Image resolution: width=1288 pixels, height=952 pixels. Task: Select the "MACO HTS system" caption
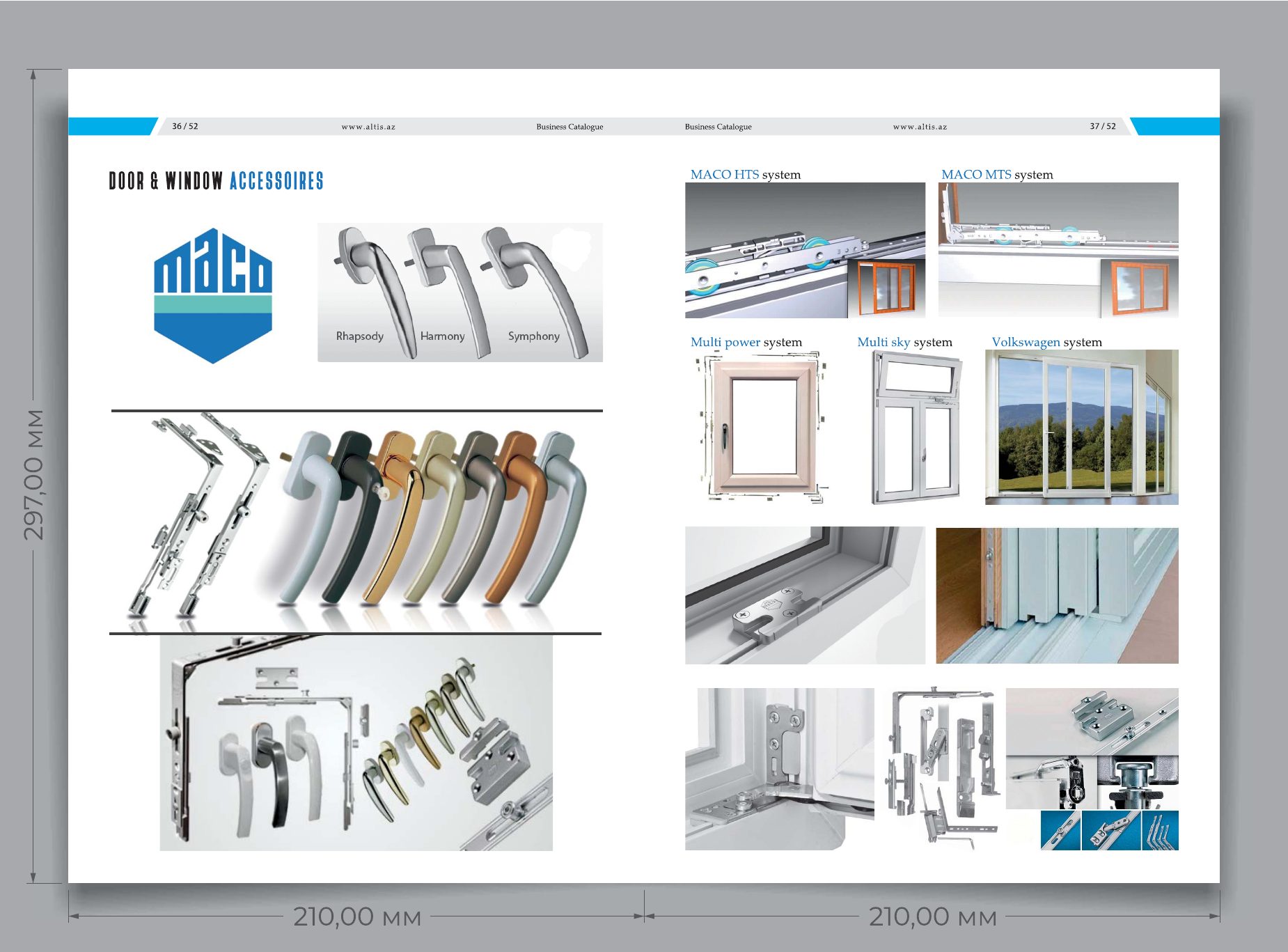tap(746, 174)
